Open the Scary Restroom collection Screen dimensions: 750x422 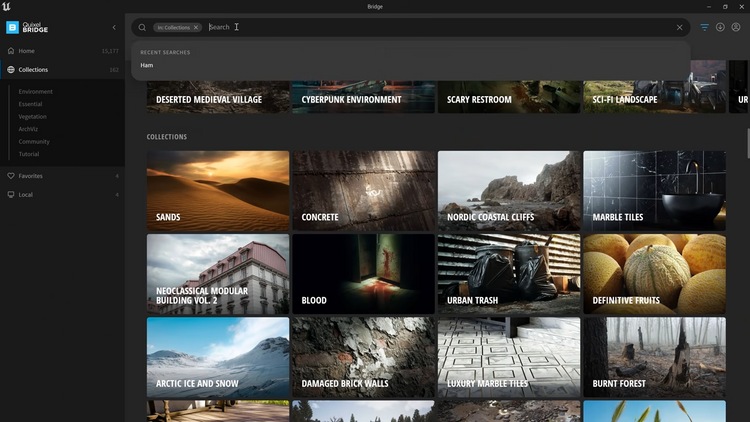[509, 97]
